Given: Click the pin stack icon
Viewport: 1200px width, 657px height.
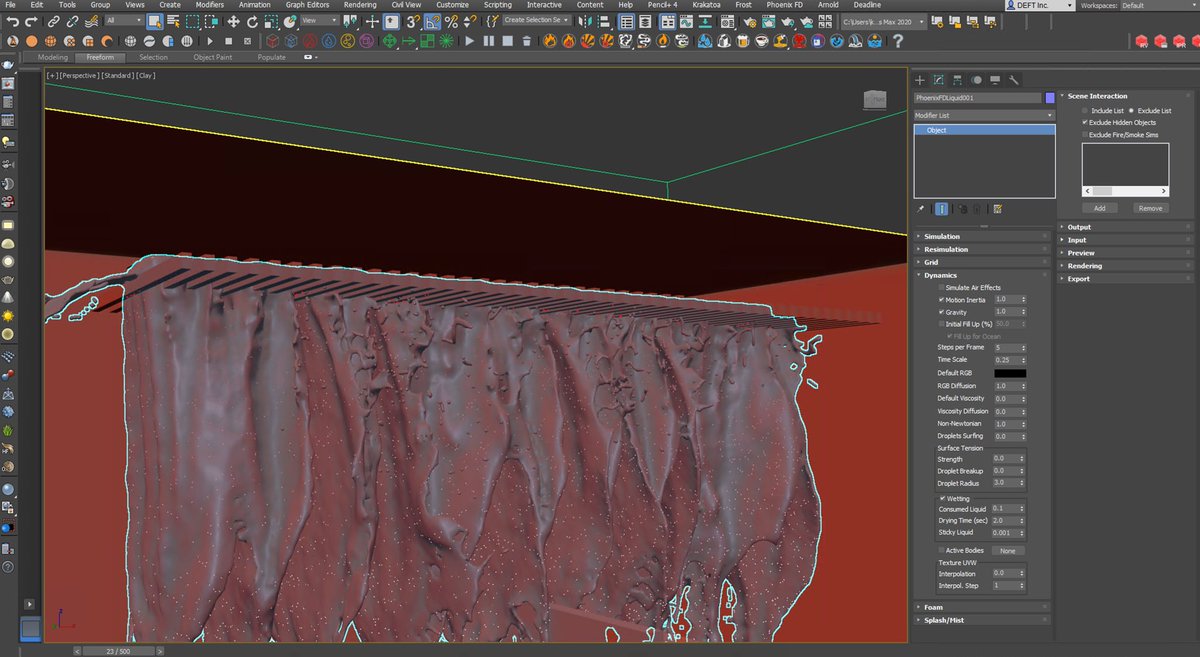Looking at the screenshot, I should [x=920, y=209].
